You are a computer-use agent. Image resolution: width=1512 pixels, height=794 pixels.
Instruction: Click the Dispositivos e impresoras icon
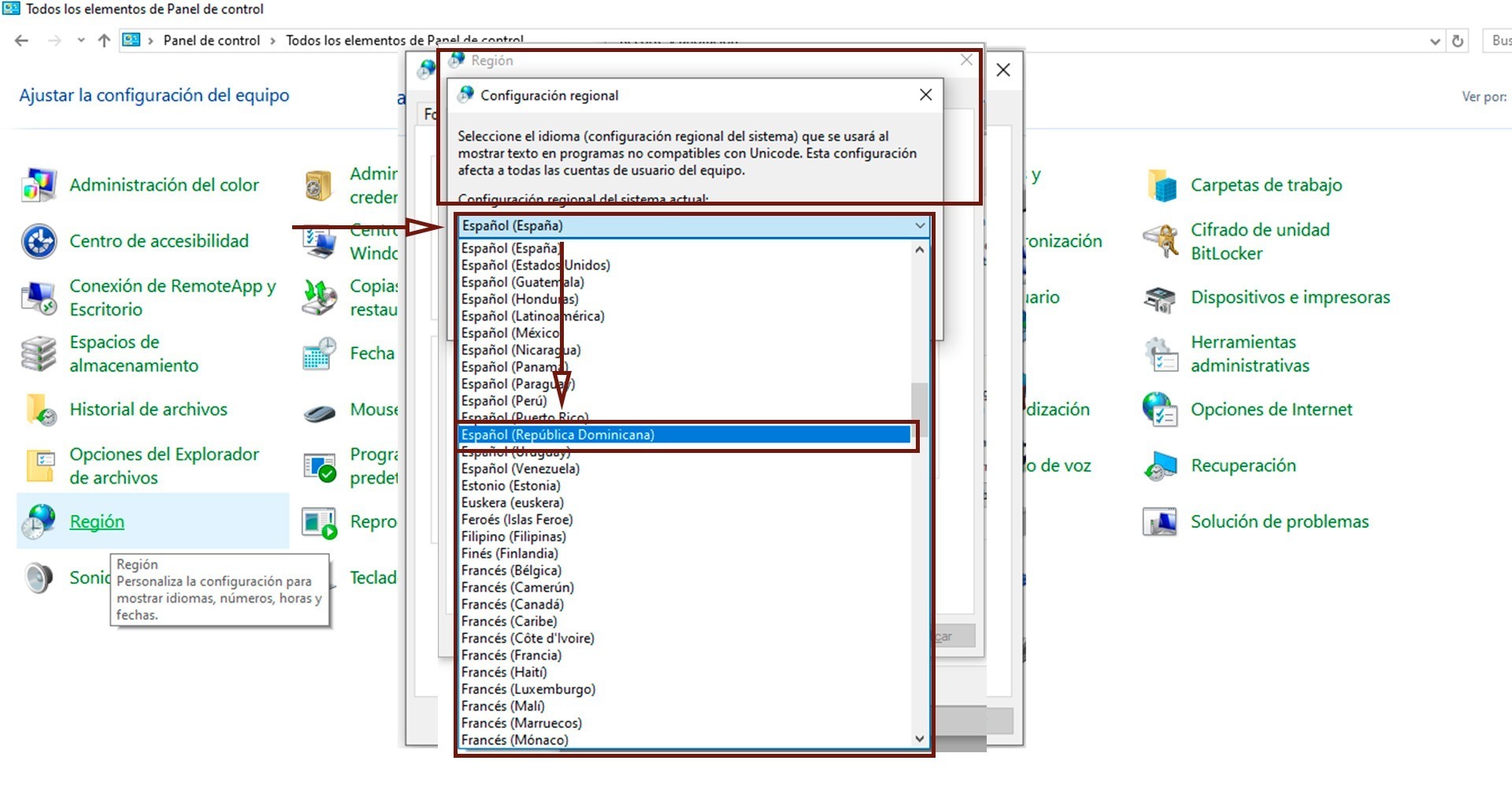1161,298
